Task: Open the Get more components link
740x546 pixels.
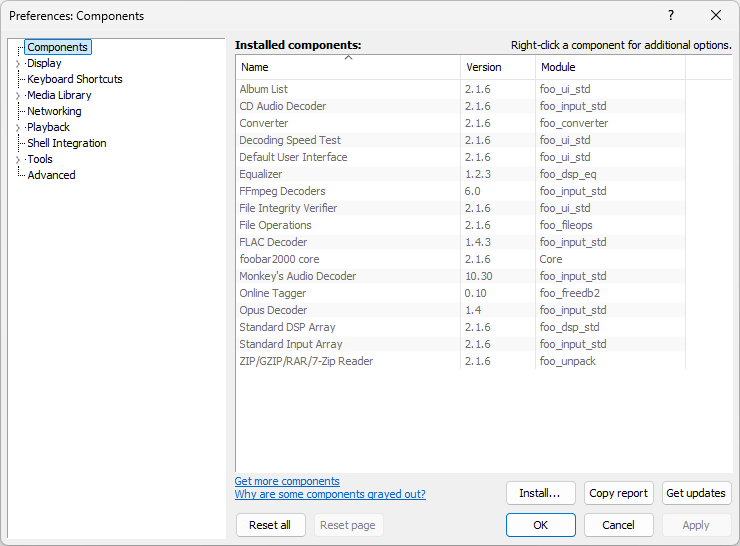Action: tap(287, 481)
